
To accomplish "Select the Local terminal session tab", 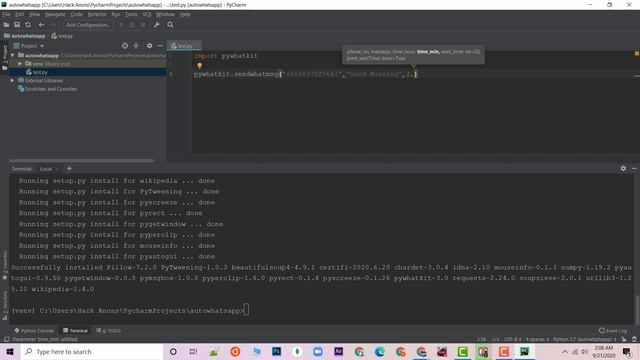I will click(46, 169).
